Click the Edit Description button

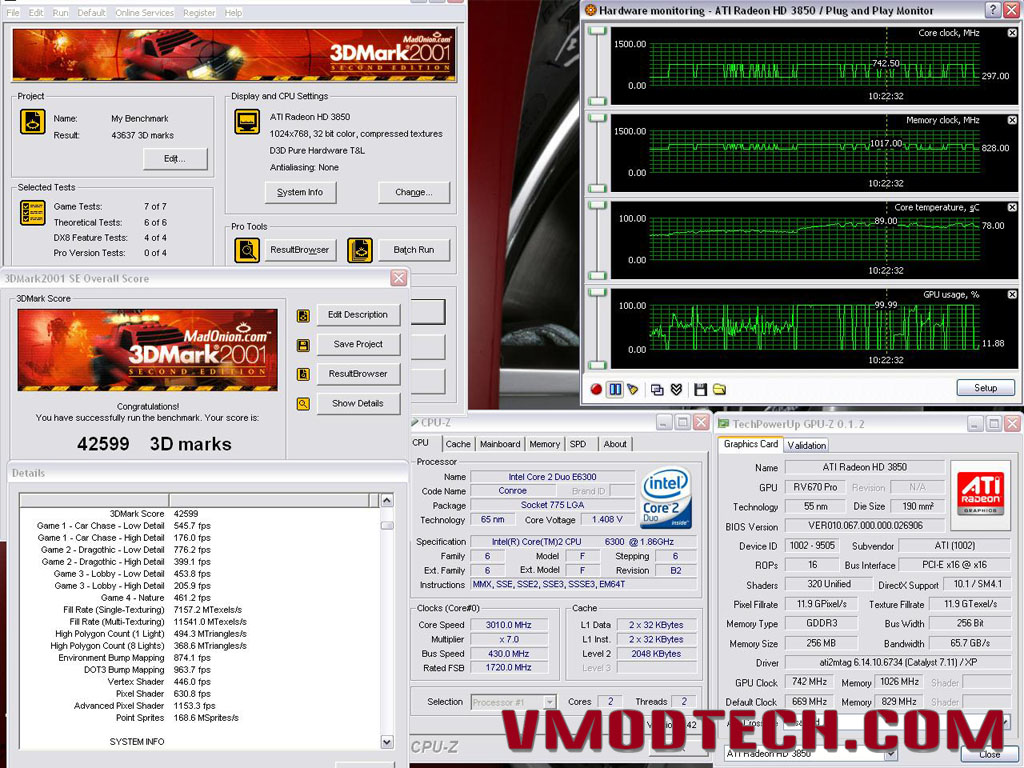coord(358,315)
